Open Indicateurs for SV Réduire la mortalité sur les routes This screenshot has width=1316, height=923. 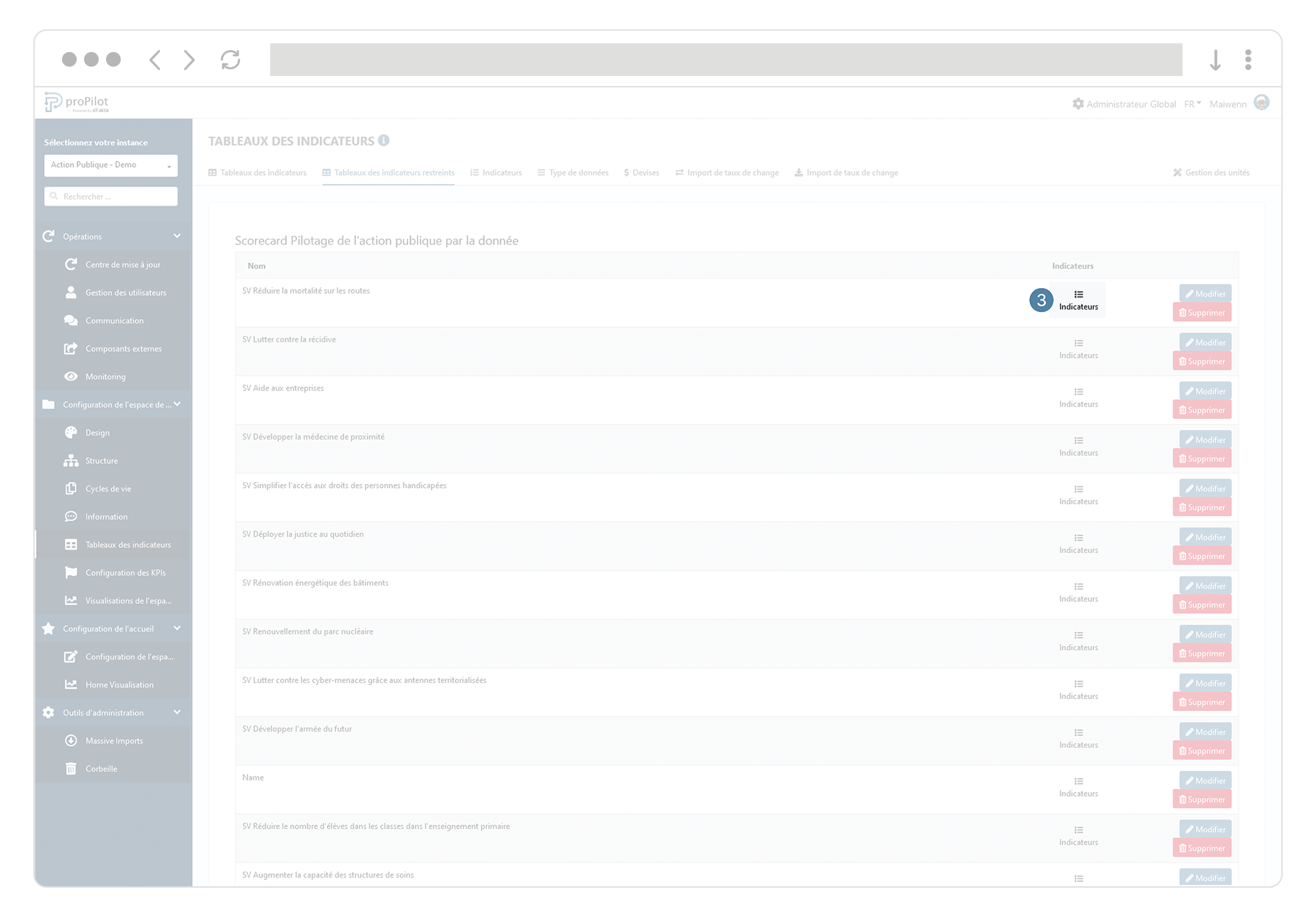[1078, 300]
